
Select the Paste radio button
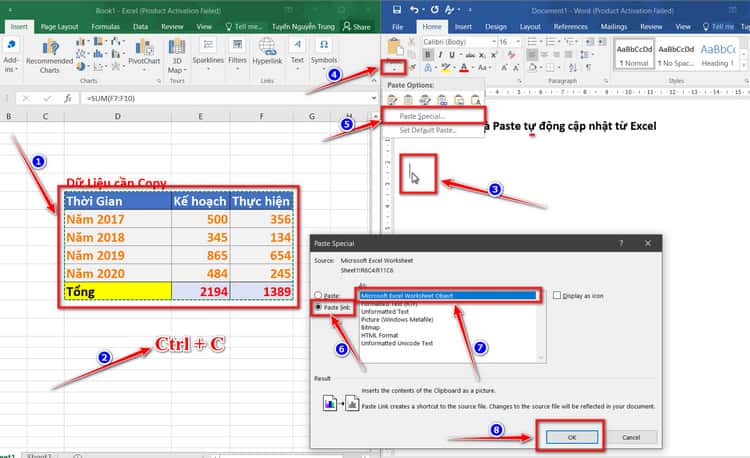(318, 295)
